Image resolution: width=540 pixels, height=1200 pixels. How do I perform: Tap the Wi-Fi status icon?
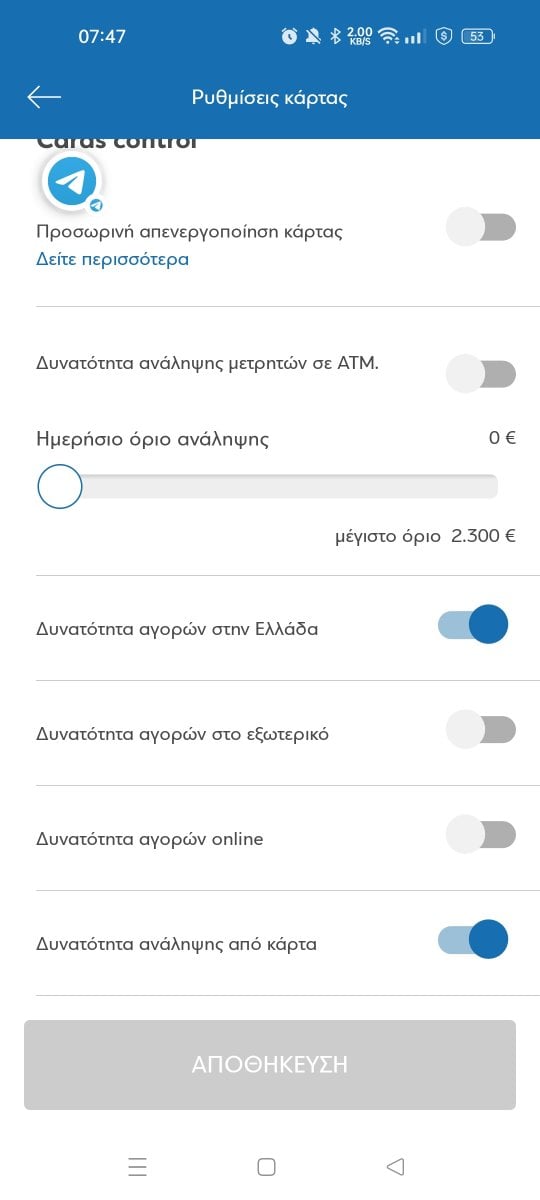[x=389, y=37]
